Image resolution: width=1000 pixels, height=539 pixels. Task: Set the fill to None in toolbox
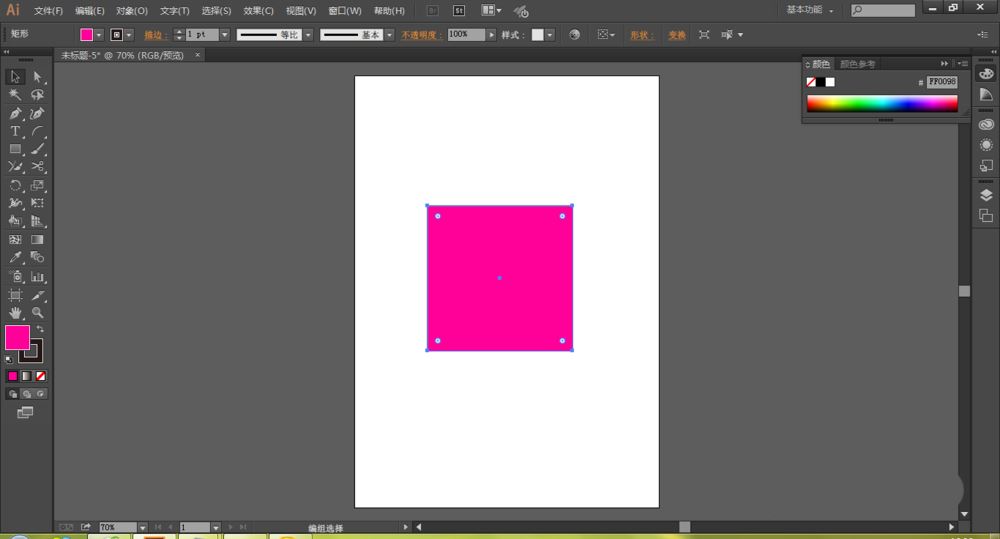pos(41,376)
